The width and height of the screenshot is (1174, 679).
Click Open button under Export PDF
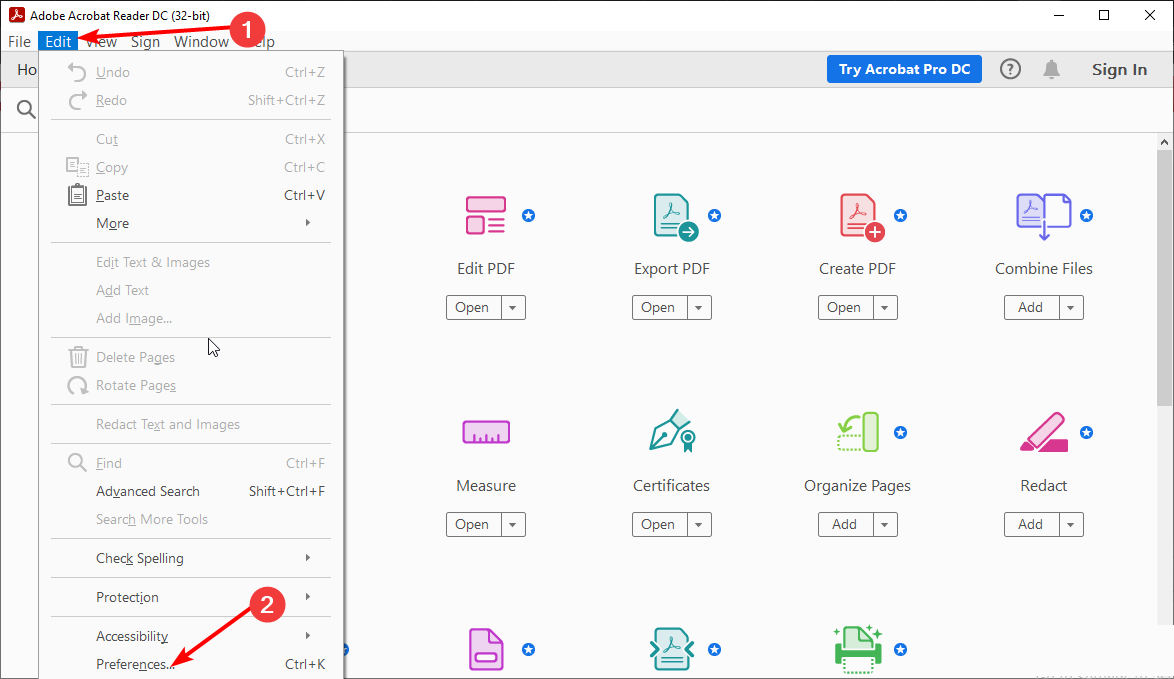click(x=659, y=308)
